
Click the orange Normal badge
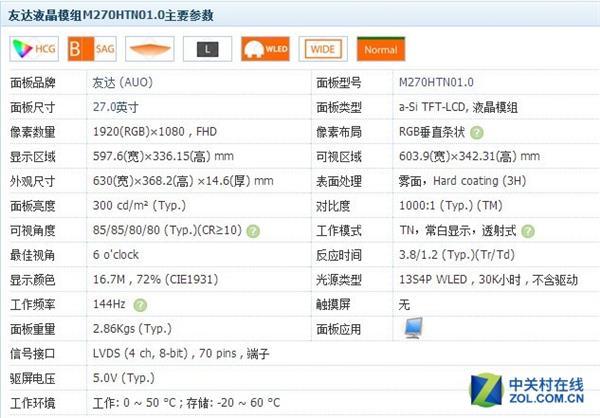[x=381, y=47]
